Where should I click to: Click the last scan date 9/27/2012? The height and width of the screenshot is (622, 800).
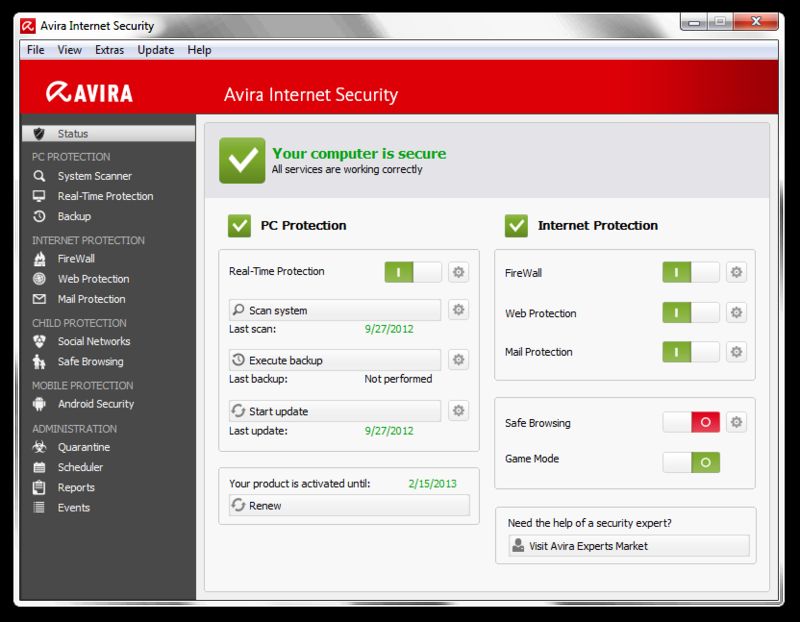point(389,329)
